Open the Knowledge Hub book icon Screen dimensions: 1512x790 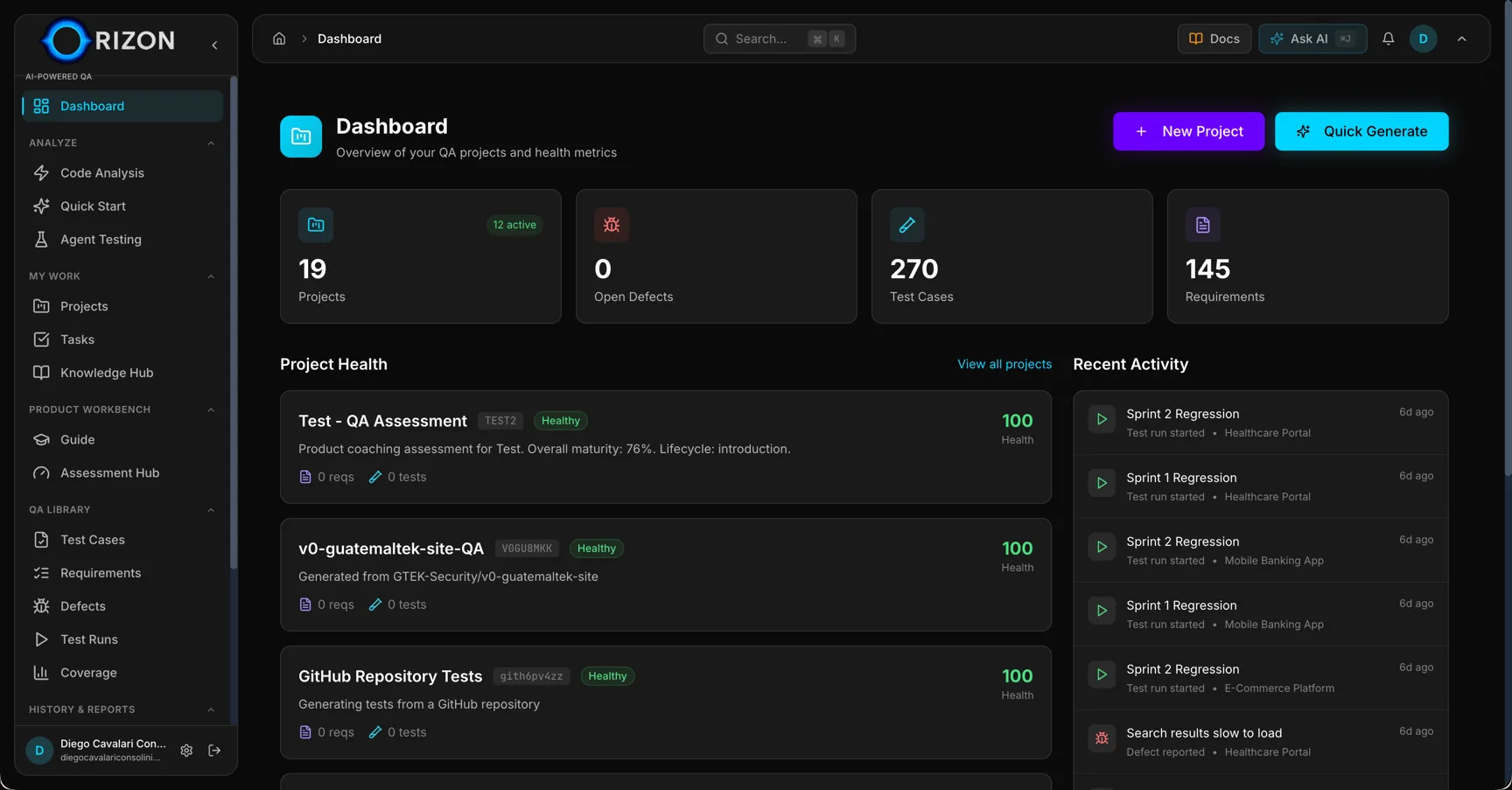41,373
